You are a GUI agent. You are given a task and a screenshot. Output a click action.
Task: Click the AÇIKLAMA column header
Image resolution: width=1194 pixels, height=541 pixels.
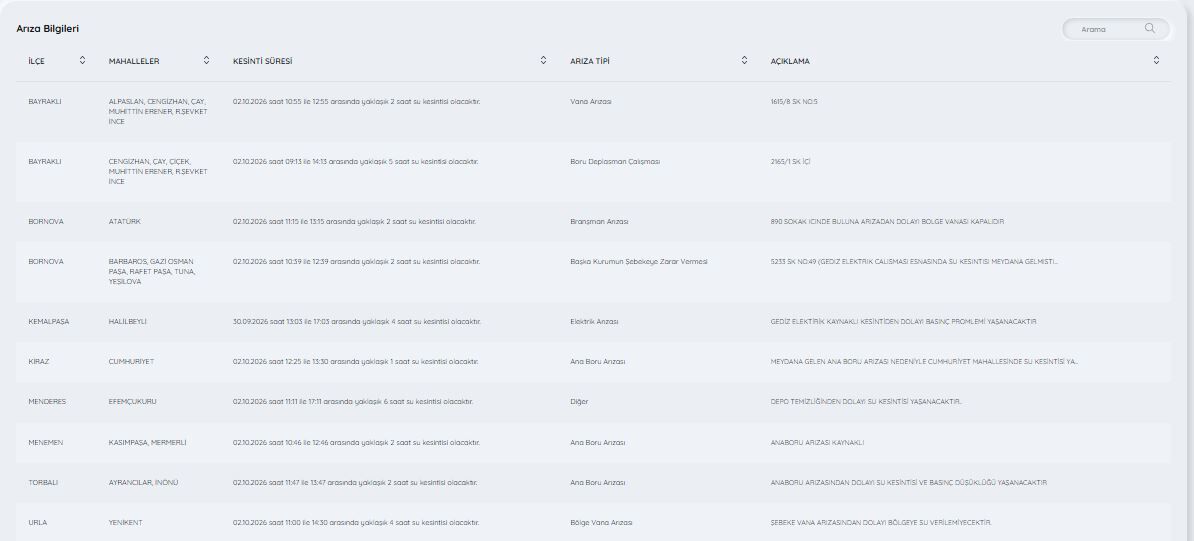click(x=790, y=61)
